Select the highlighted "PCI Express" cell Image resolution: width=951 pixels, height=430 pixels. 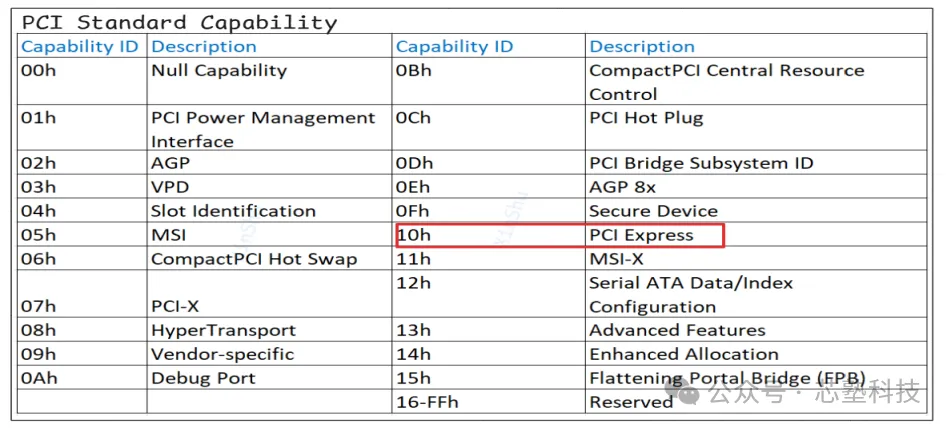click(641, 235)
